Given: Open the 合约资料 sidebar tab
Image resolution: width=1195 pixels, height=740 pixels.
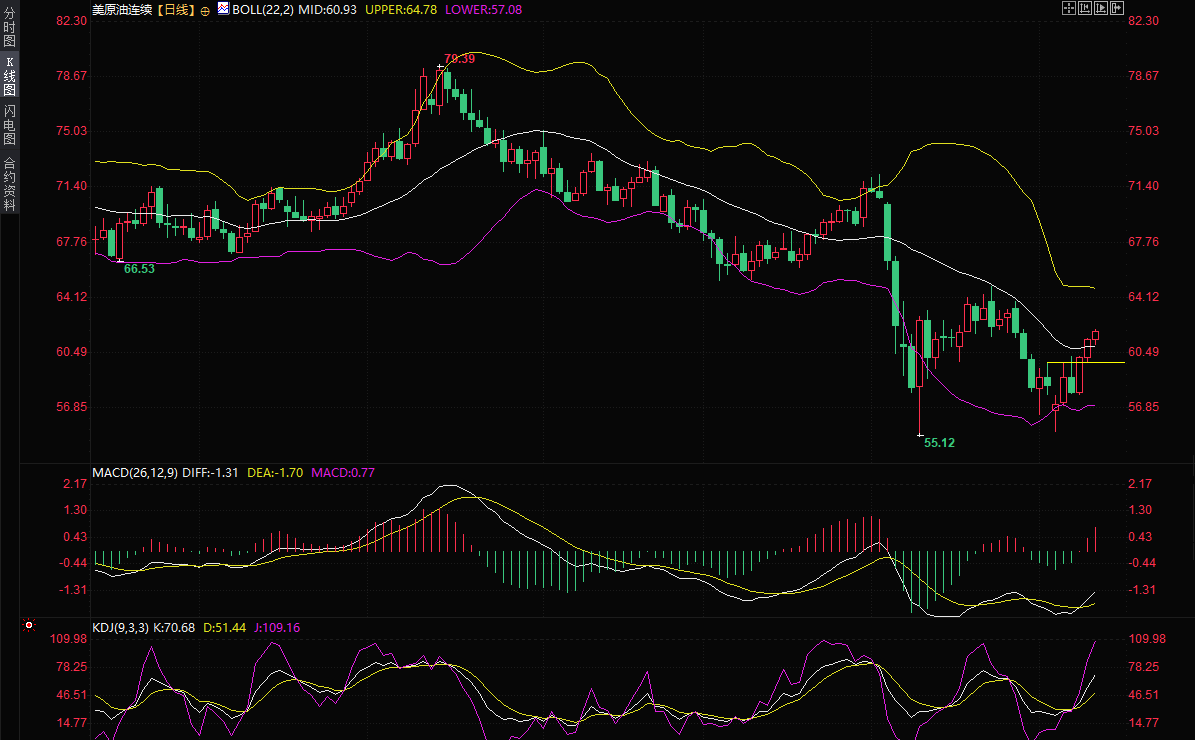Looking at the screenshot, I should (x=9, y=184).
